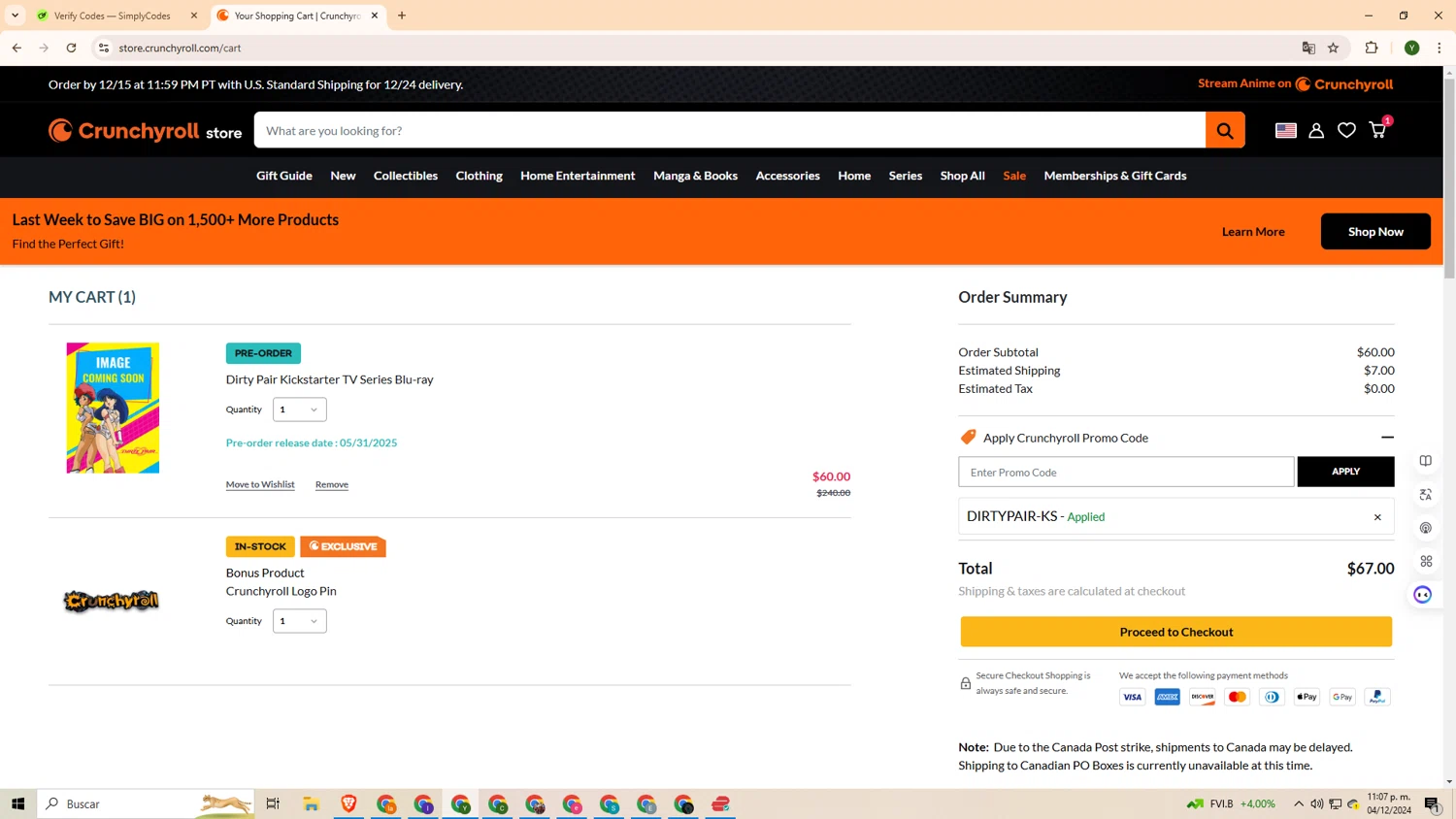Open the Chrome three-dot menu
This screenshot has width=1456, height=819.
pyautogui.click(x=1439, y=48)
